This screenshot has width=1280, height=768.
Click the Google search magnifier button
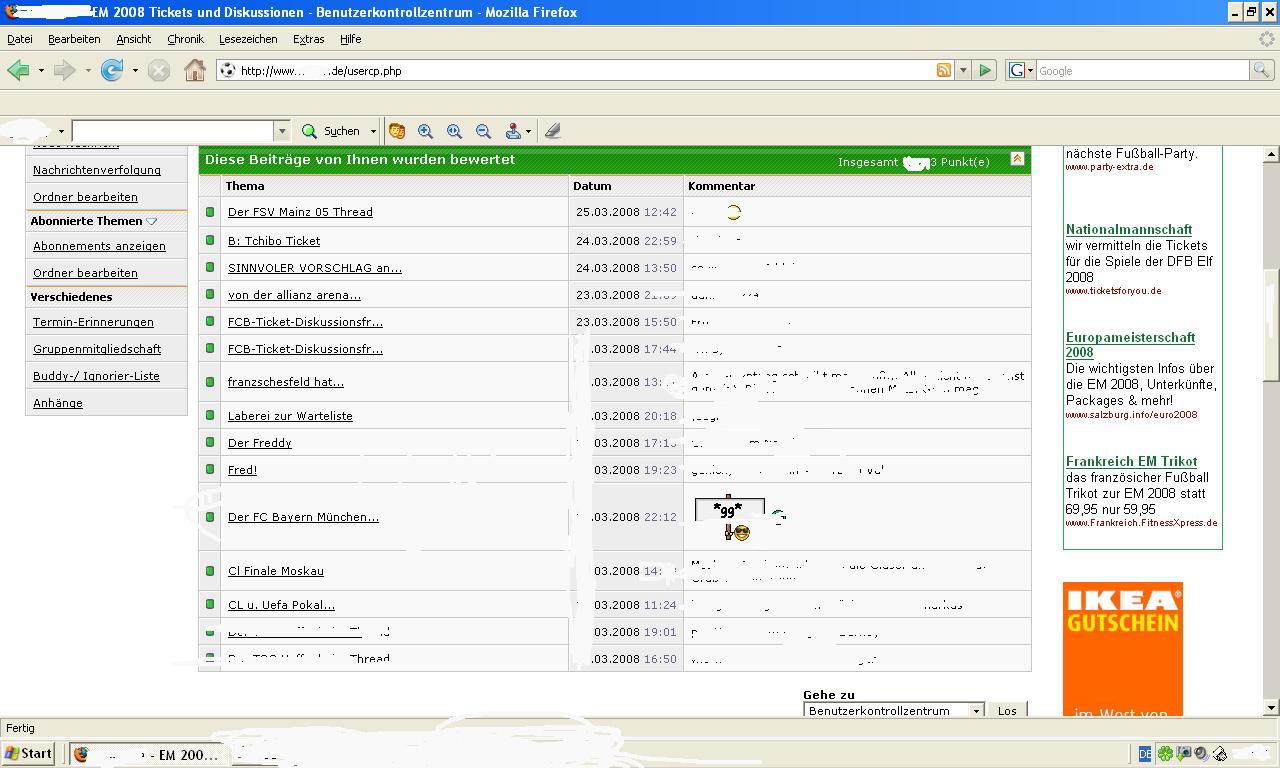(x=1261, y=70)
